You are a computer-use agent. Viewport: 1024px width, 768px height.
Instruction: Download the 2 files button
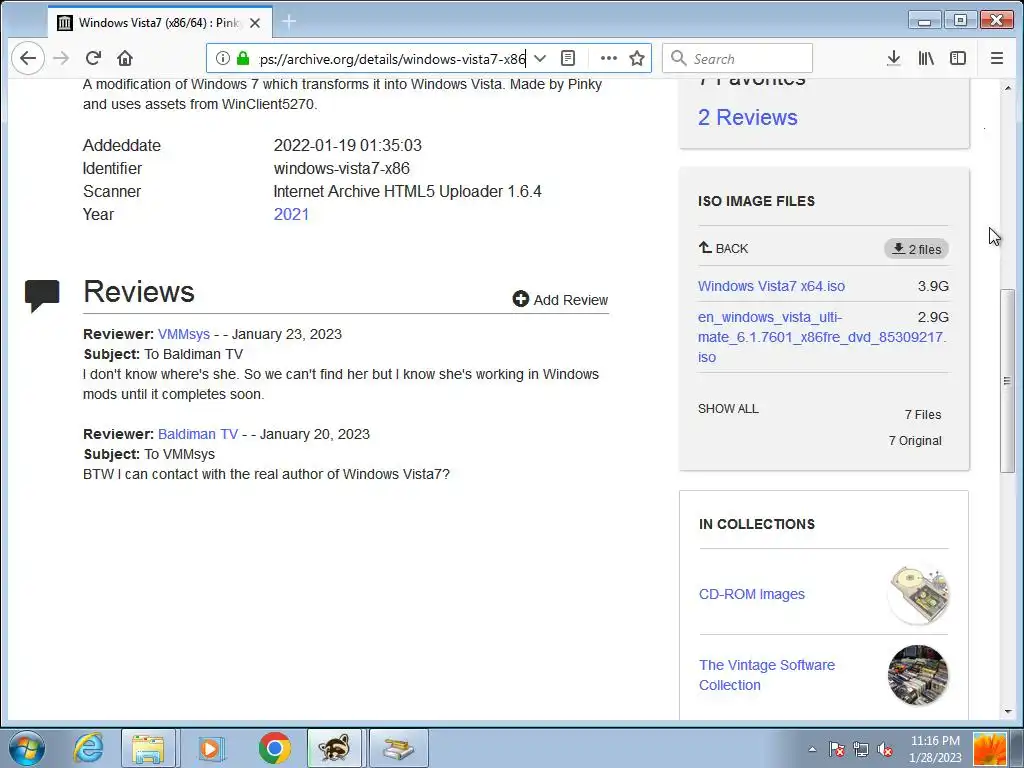[x=916, y=249]
